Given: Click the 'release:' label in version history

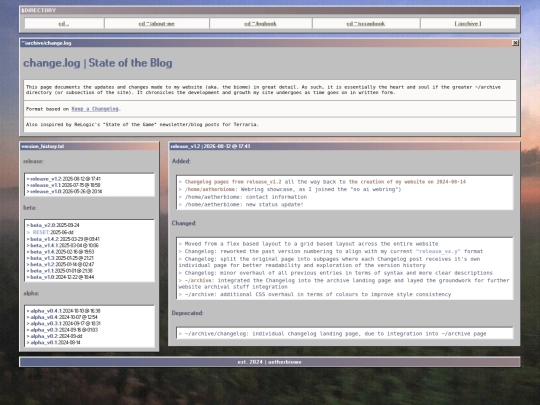Looking at the screenshot, I should [33, 161].
